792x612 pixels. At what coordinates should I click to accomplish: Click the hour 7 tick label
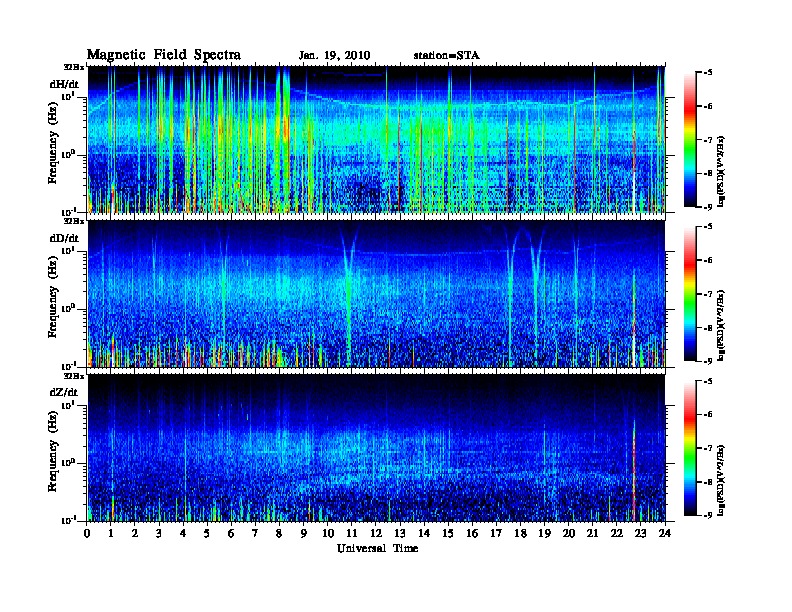[255, 533]
